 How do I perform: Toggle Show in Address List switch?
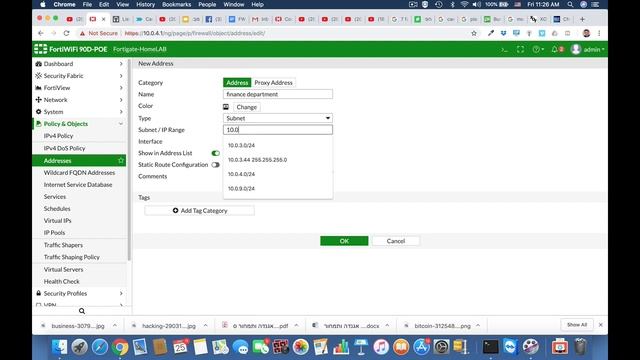[x=216, y=153]
